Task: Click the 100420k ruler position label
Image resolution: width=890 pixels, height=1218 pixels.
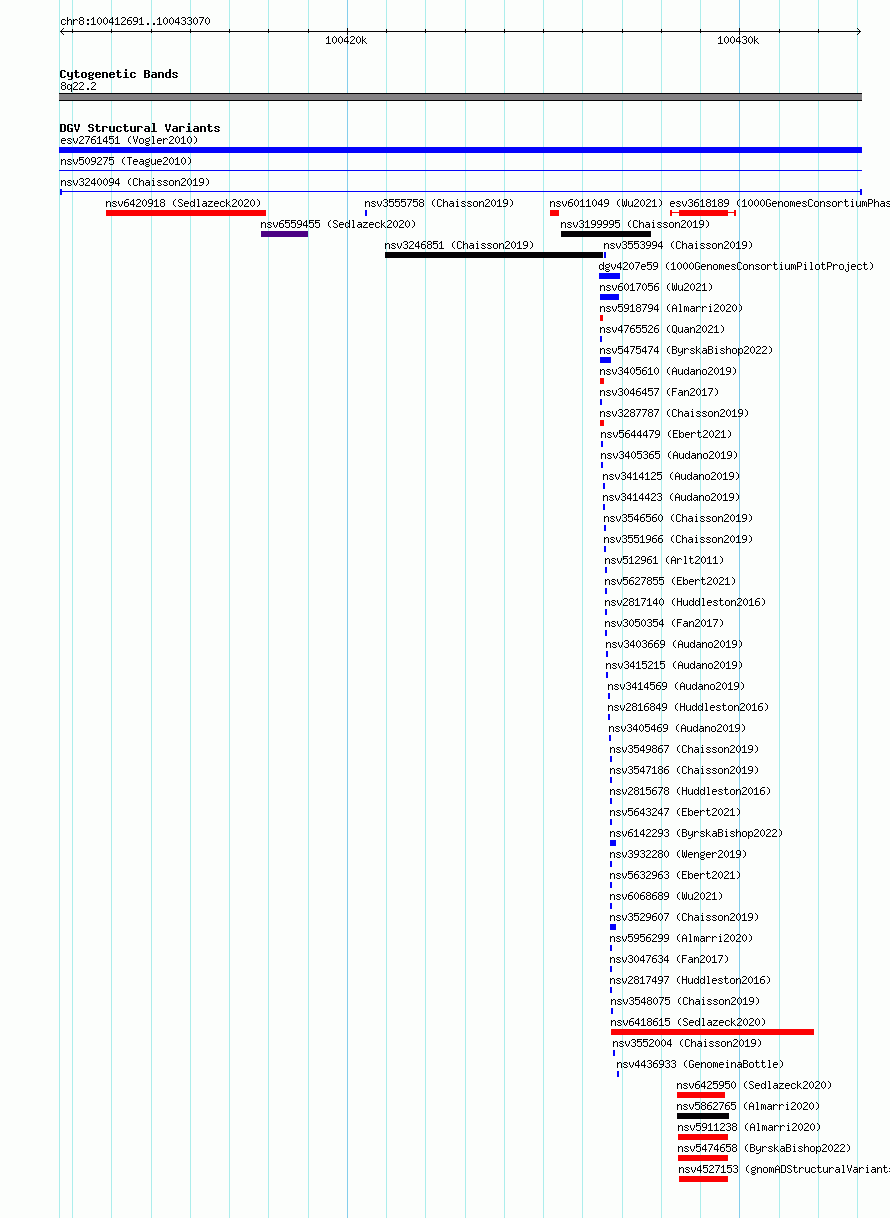Action: [x=346, y=40]
